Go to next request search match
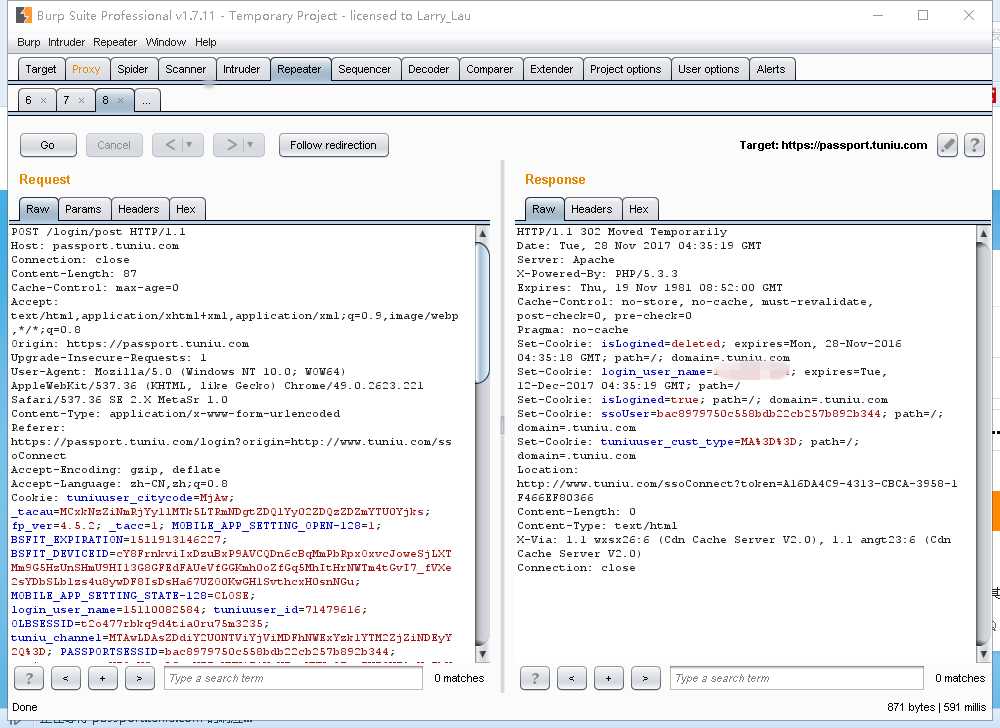The width and height of the screenshot is (1000, 728). coord(139,678)
